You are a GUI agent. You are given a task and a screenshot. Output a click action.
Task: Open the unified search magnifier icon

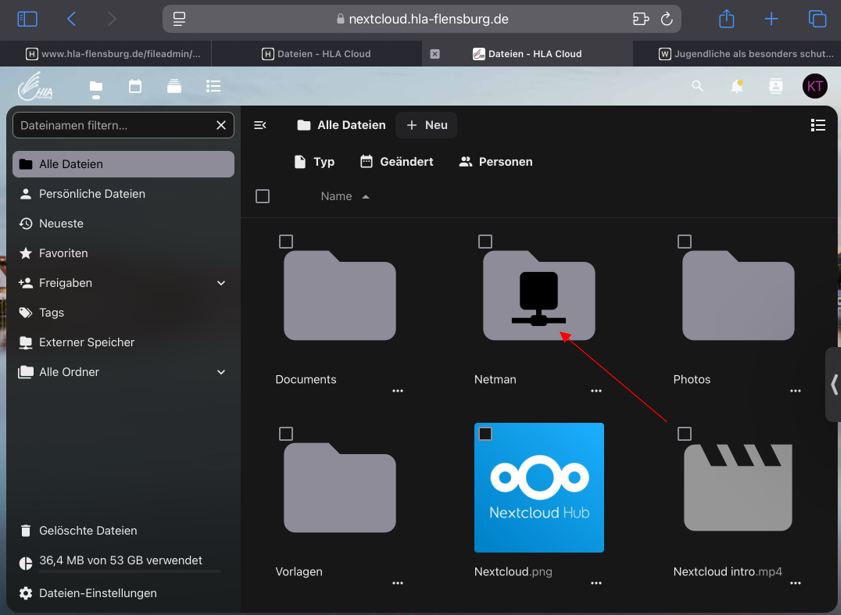click(697, 86)
